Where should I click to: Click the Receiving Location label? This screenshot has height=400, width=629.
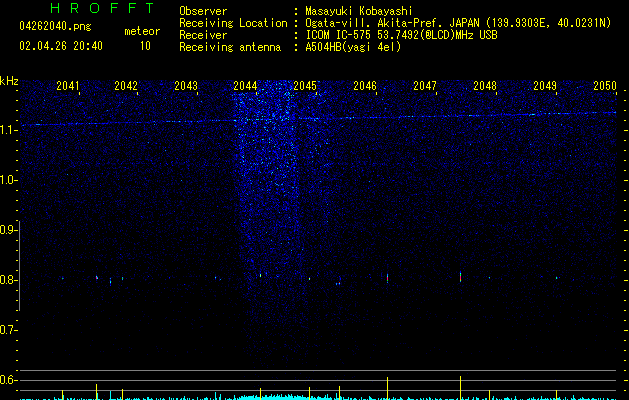[233, 23]
